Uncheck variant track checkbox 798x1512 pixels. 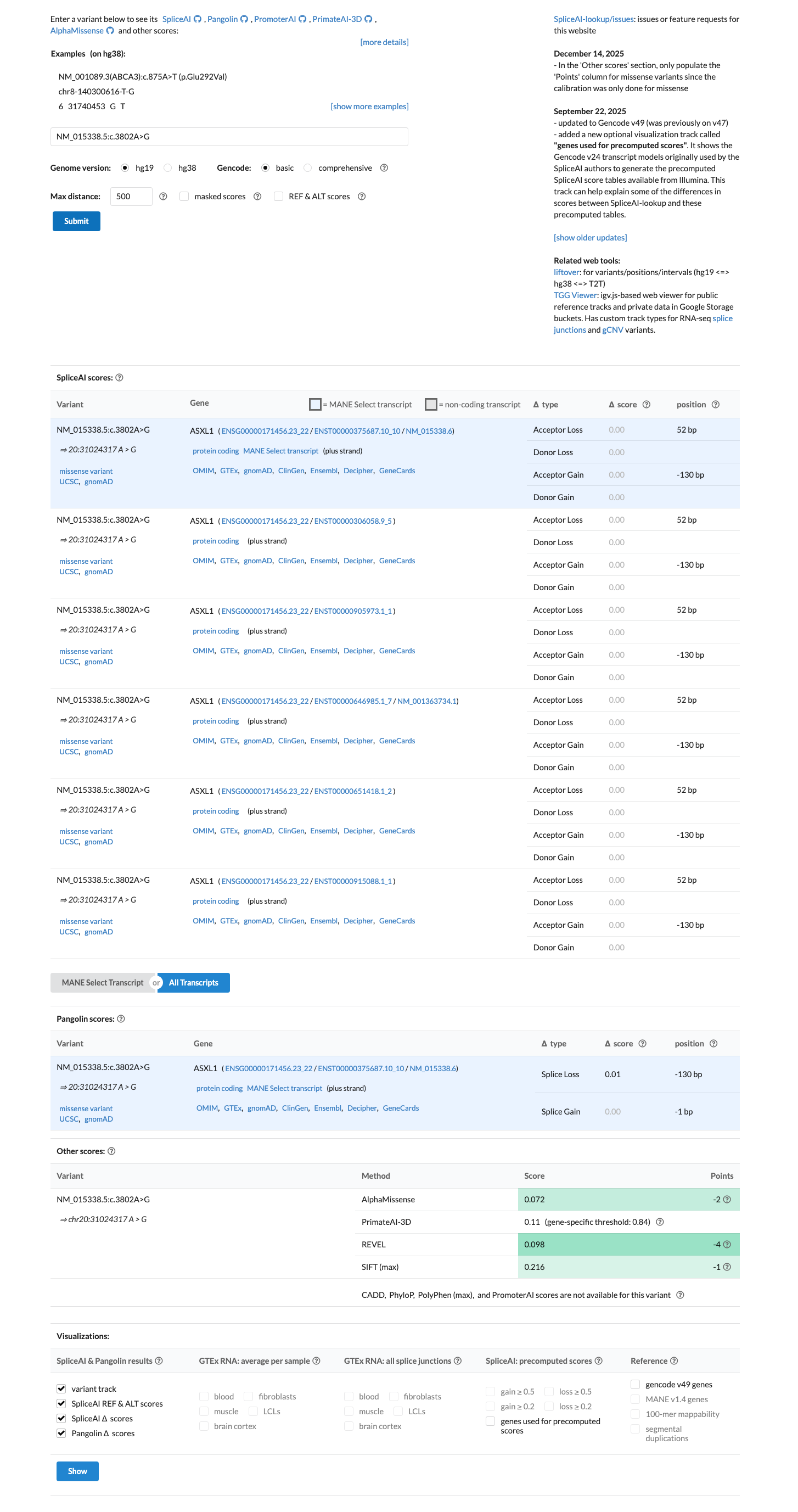pyautogui.click(x=61, y=1388)
